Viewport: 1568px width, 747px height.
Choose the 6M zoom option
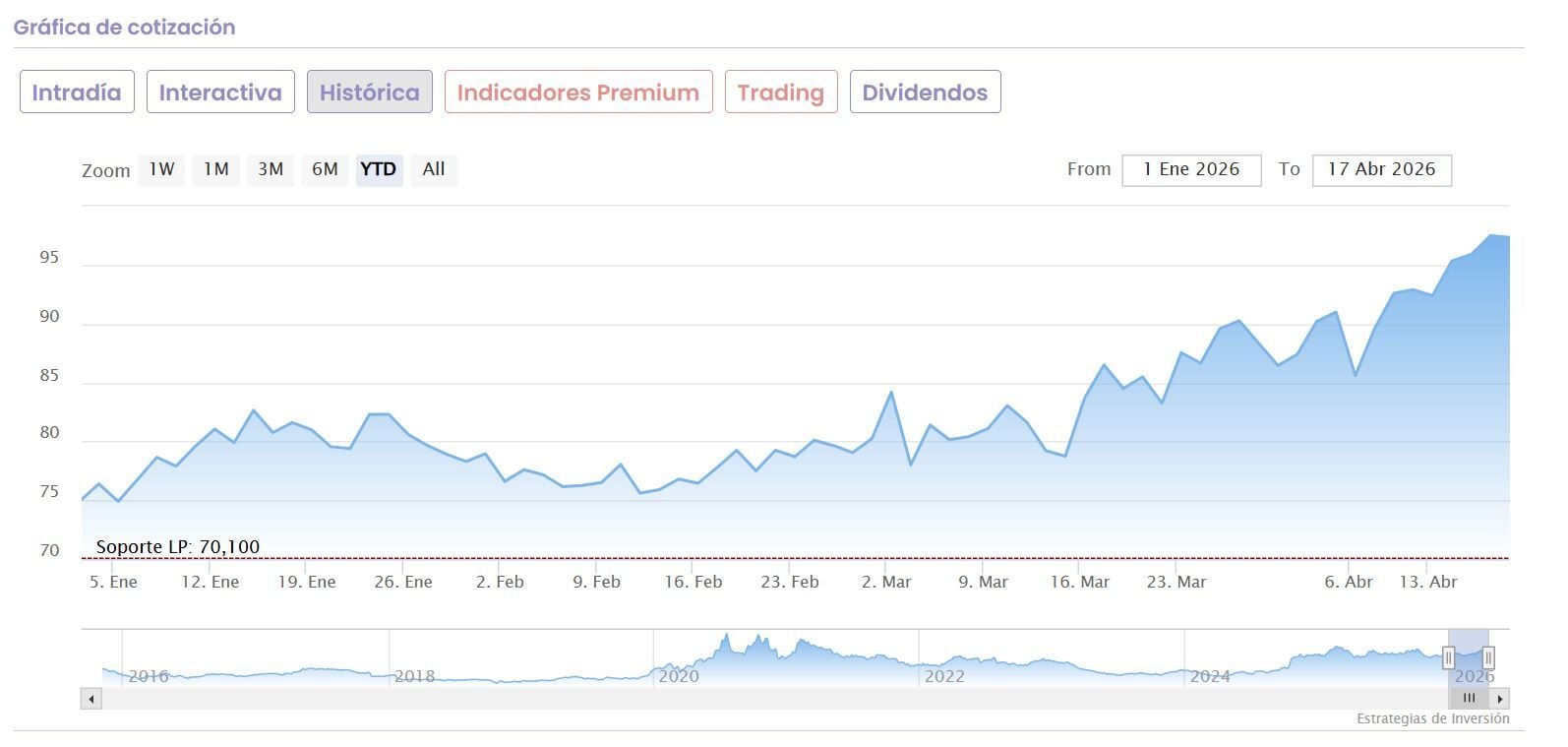coord(325,169)
